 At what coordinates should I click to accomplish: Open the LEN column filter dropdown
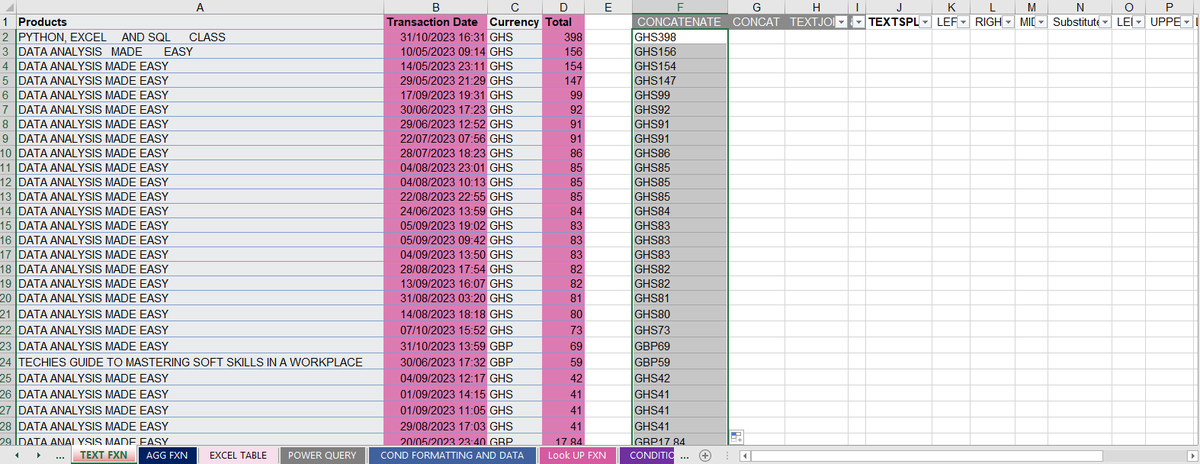click(x=1136, y=22)
